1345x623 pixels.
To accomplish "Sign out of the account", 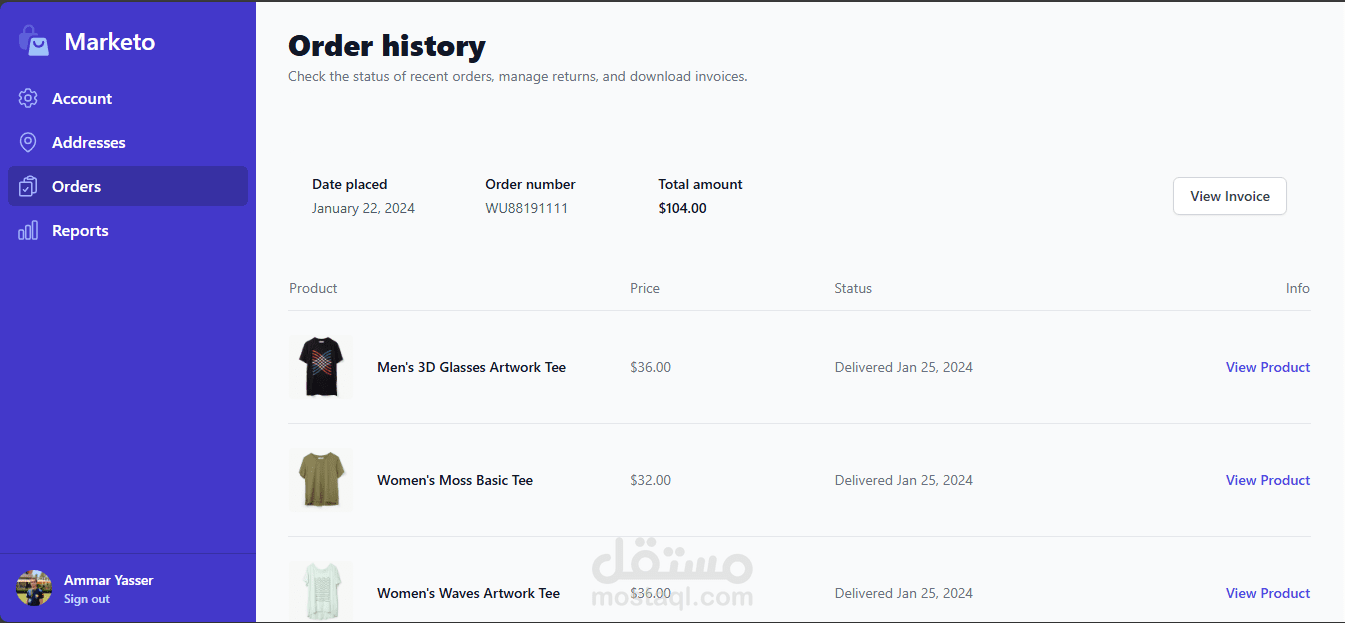I will (x=87, y=599).
